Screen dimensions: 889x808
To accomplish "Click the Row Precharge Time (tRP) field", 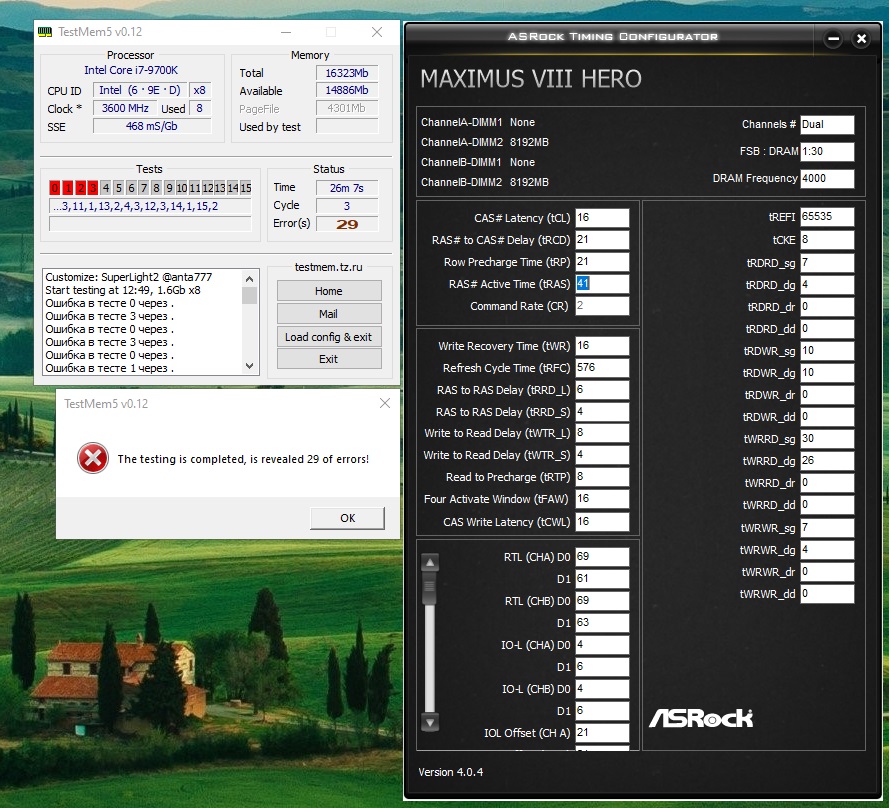I will [602, 262].
